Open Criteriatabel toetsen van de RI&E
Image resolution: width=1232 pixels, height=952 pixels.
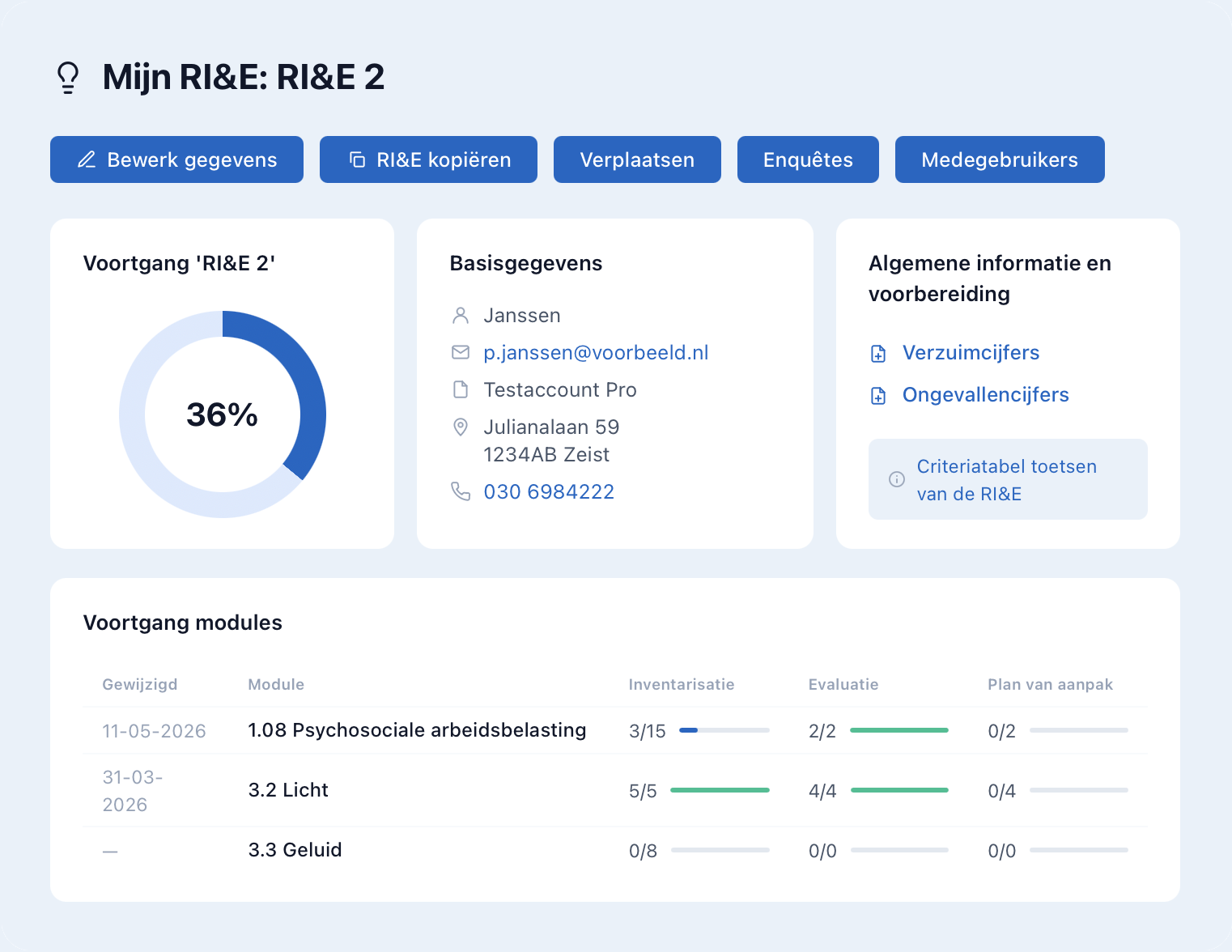pos(1008,479)
